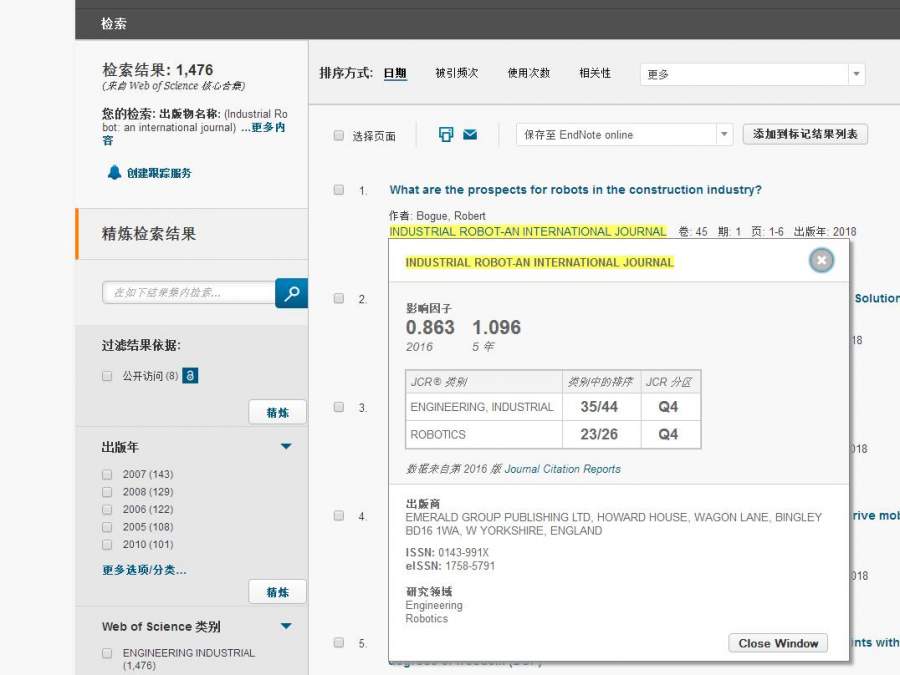Close the journal info popup with X icon
The width and height of the screenshot is (900, 675).
pyautogui.click(x=821, y=261)
